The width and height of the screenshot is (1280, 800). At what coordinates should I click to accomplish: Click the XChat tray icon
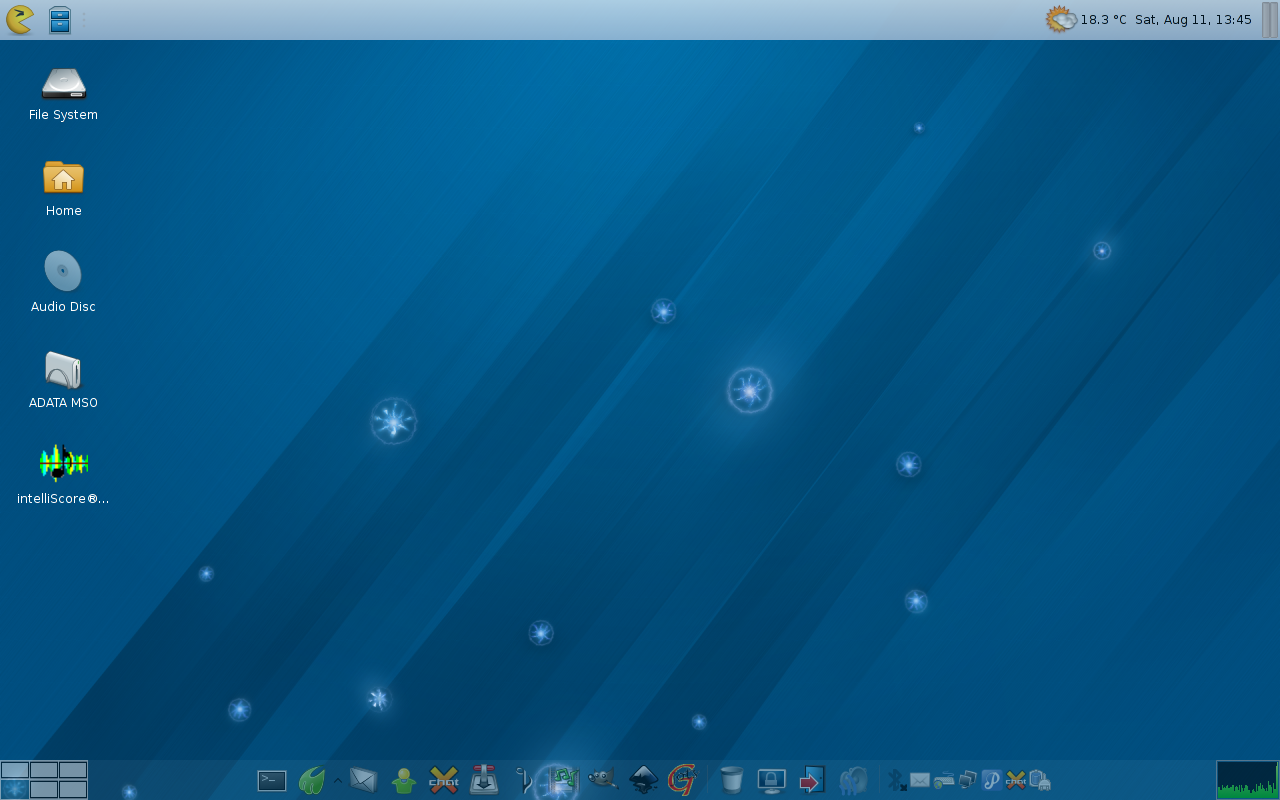point(1016,780)
